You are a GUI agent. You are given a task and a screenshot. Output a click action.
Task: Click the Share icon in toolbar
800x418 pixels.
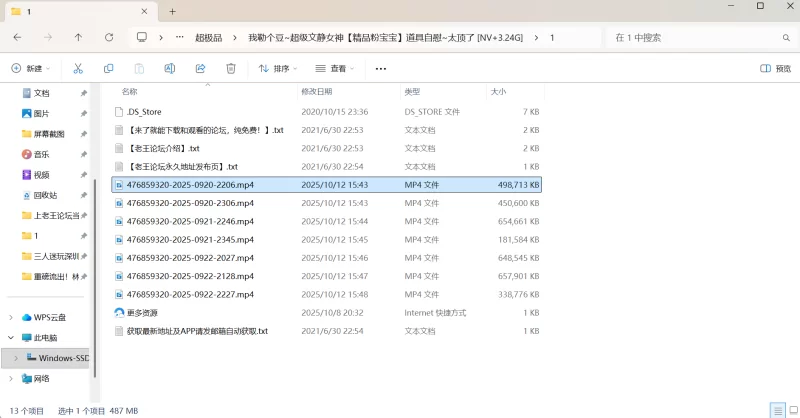(200, 69)
